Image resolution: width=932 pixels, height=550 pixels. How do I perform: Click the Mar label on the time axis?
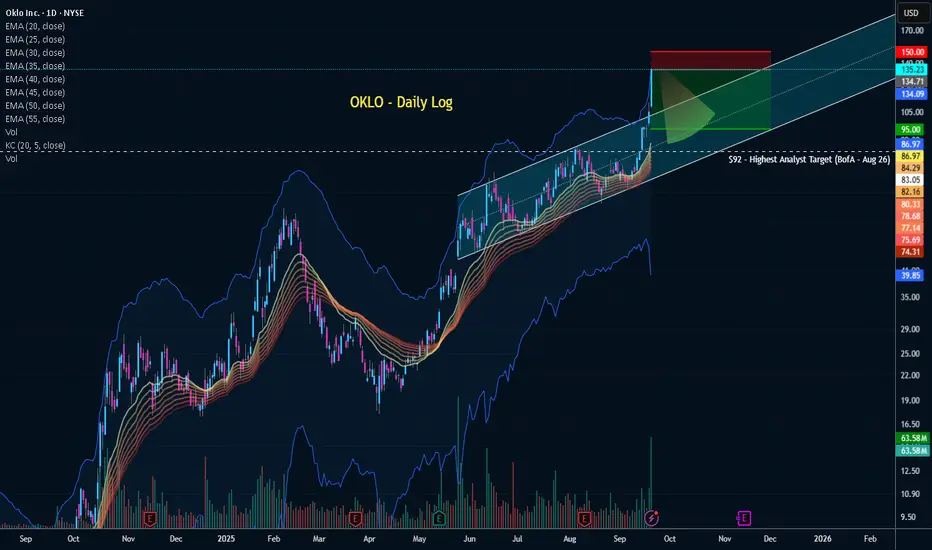[x=319, y=539]
